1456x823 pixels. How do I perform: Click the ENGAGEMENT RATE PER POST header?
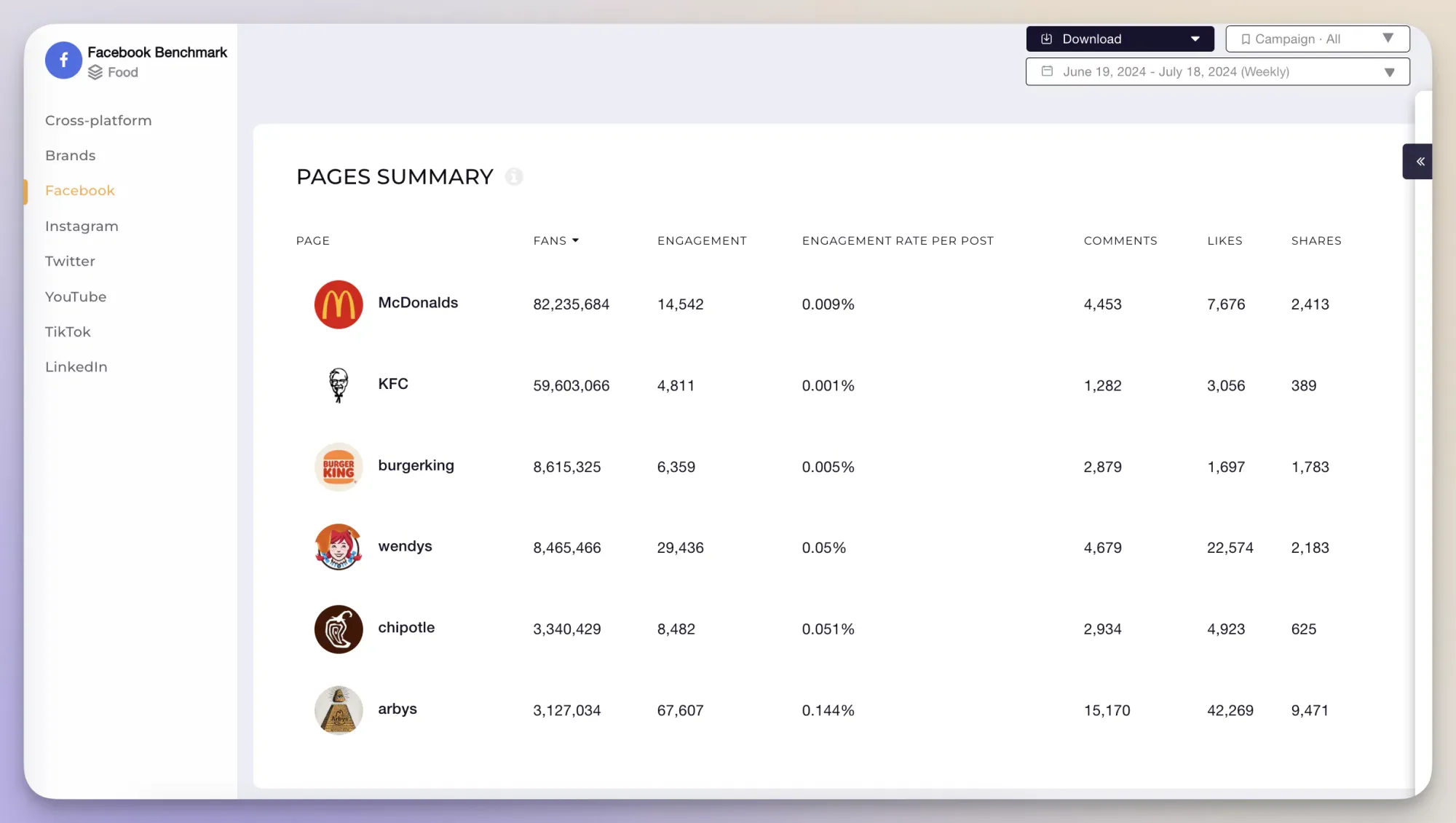click(898, 241)
